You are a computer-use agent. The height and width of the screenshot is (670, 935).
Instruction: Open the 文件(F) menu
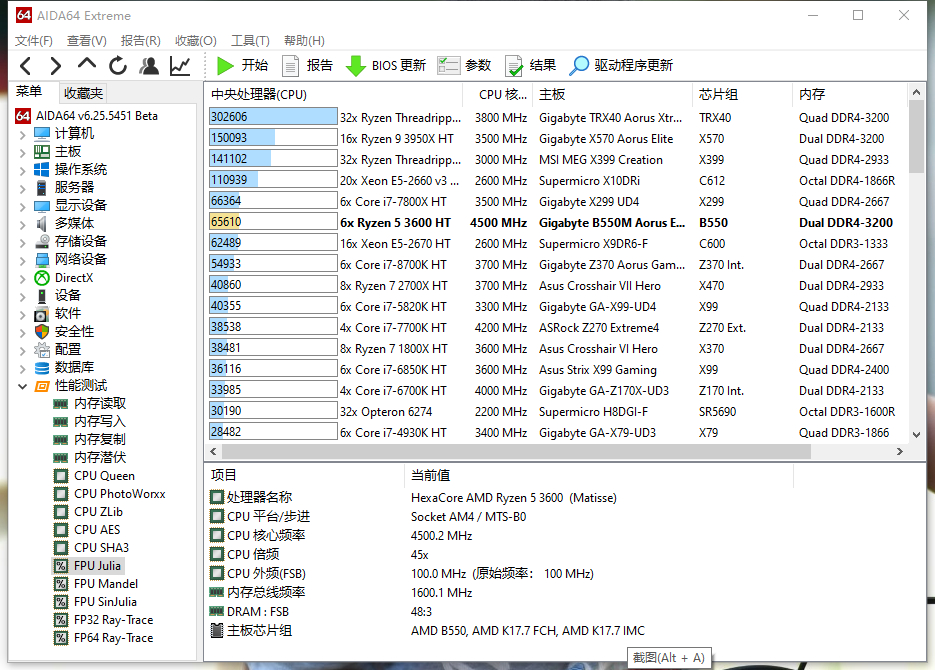point(34,41)
